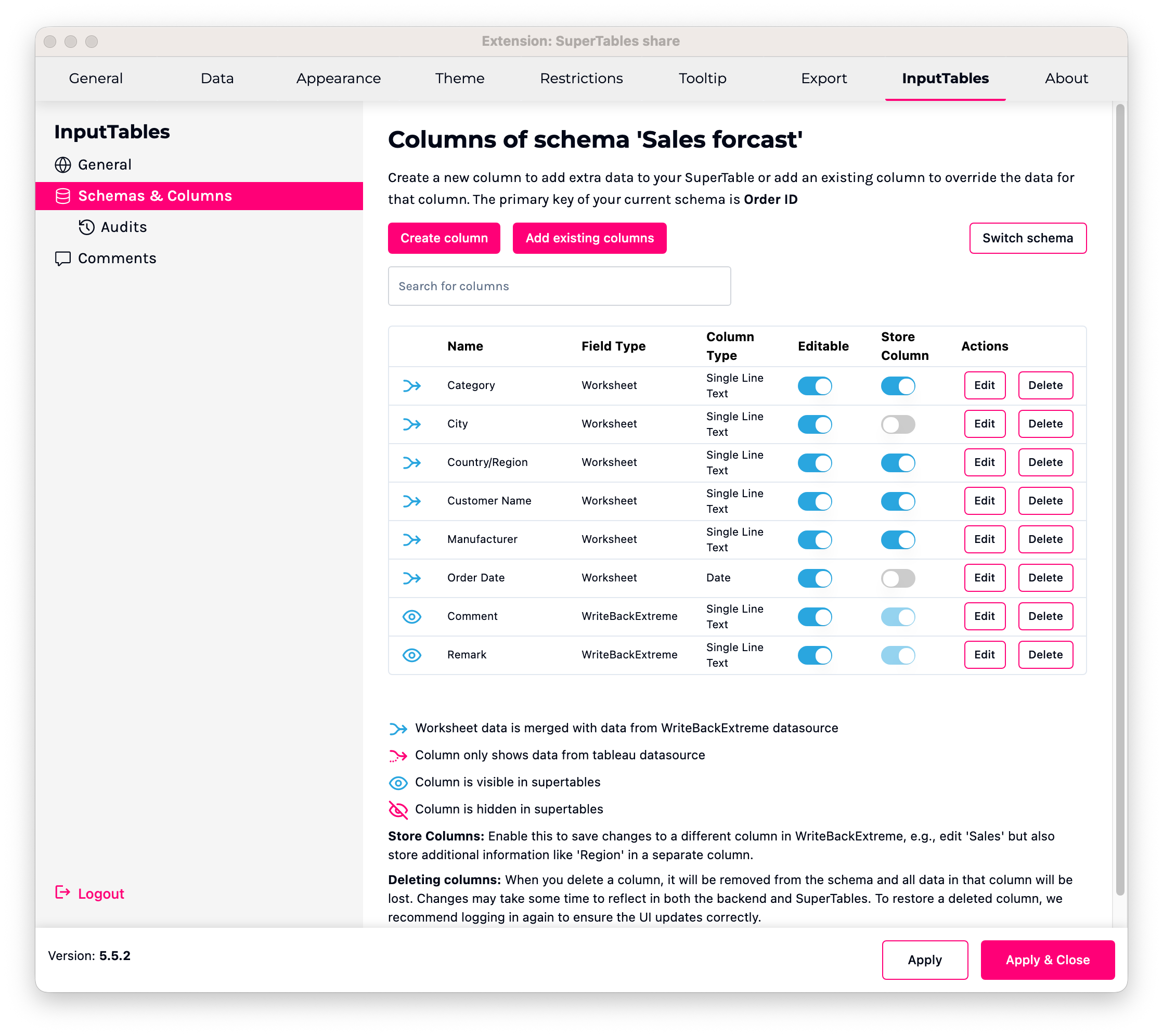Disable Editable toggle for City column

click(814, 425)
